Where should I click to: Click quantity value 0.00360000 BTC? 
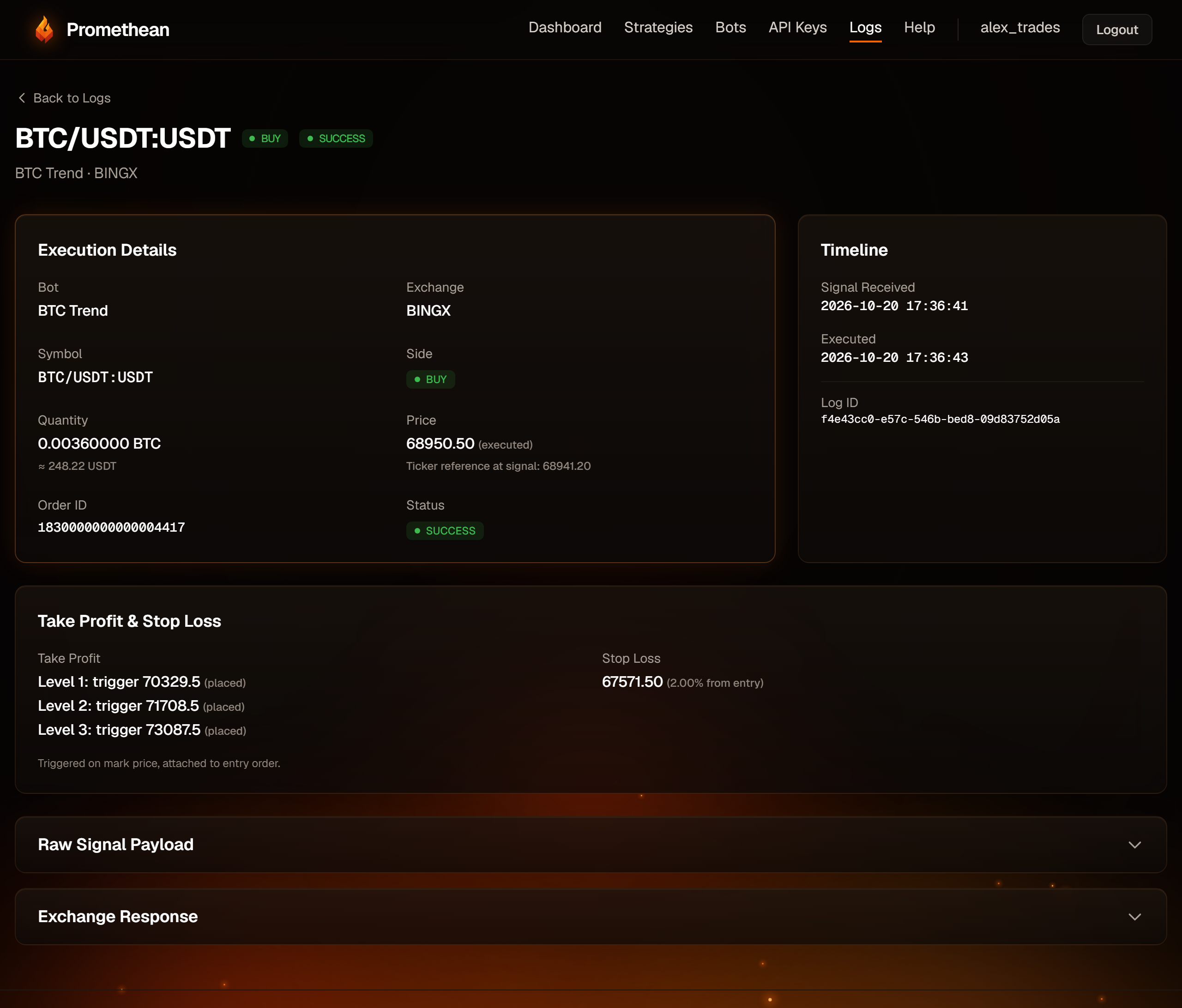(x=99, y=444)
